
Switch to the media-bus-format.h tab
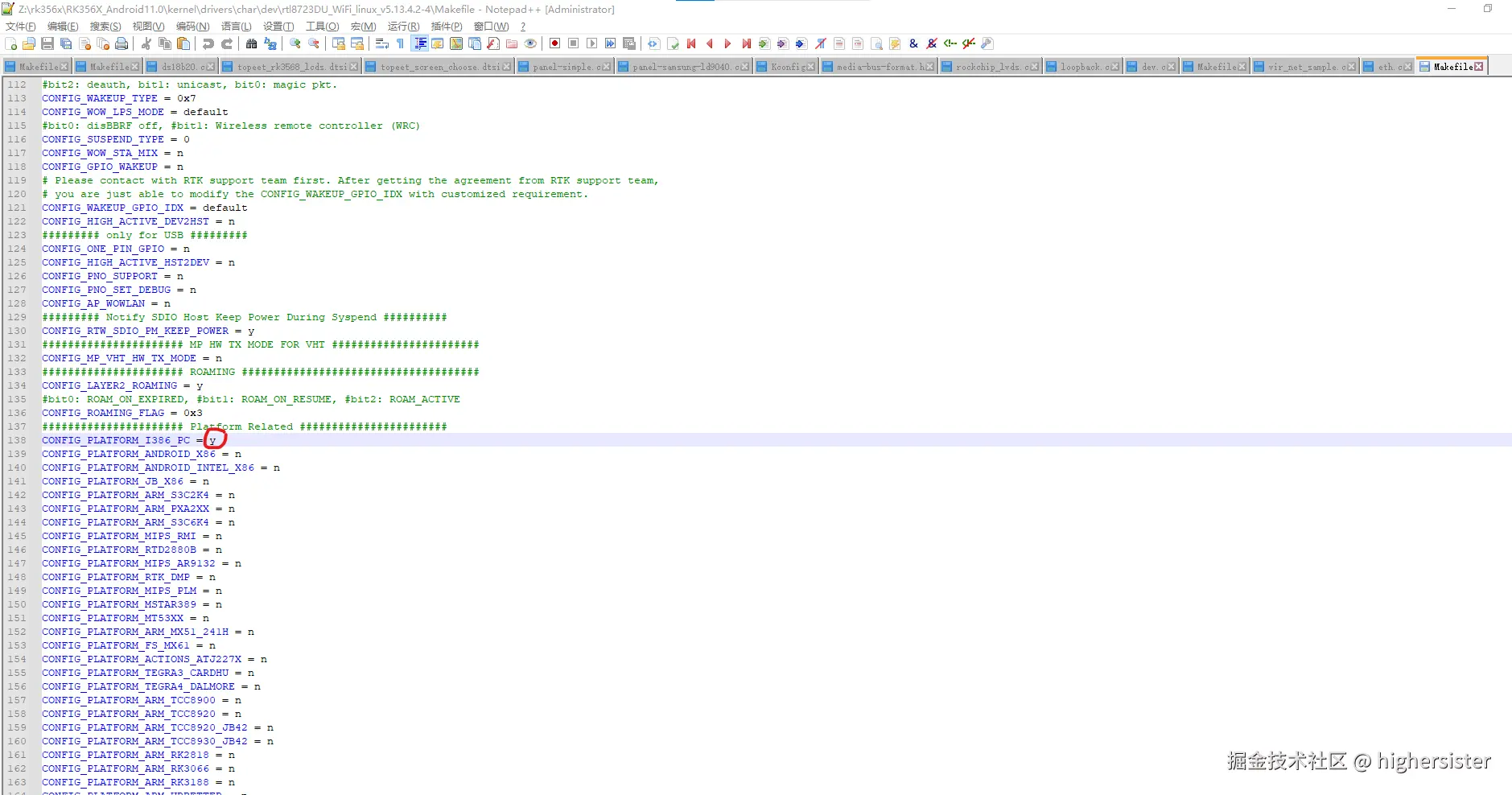(879, 67)
